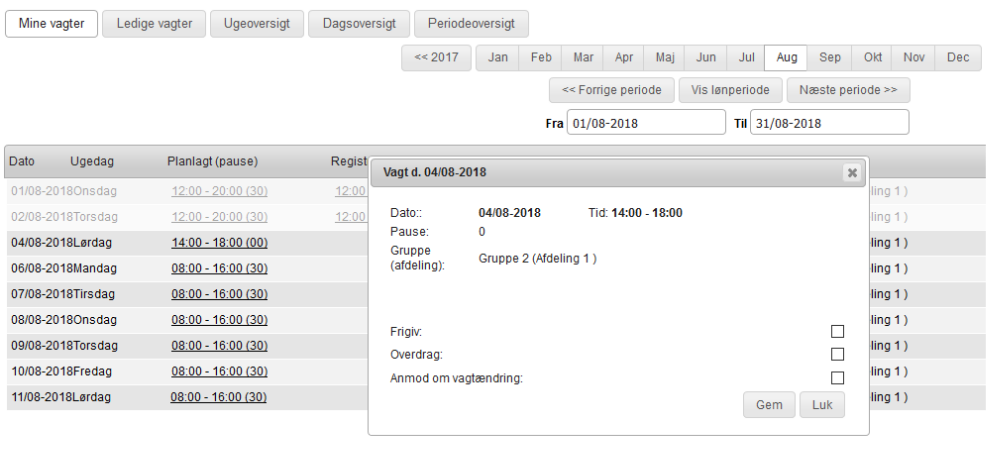Select the Dagsoversigt tab

(x=359, y=23)
